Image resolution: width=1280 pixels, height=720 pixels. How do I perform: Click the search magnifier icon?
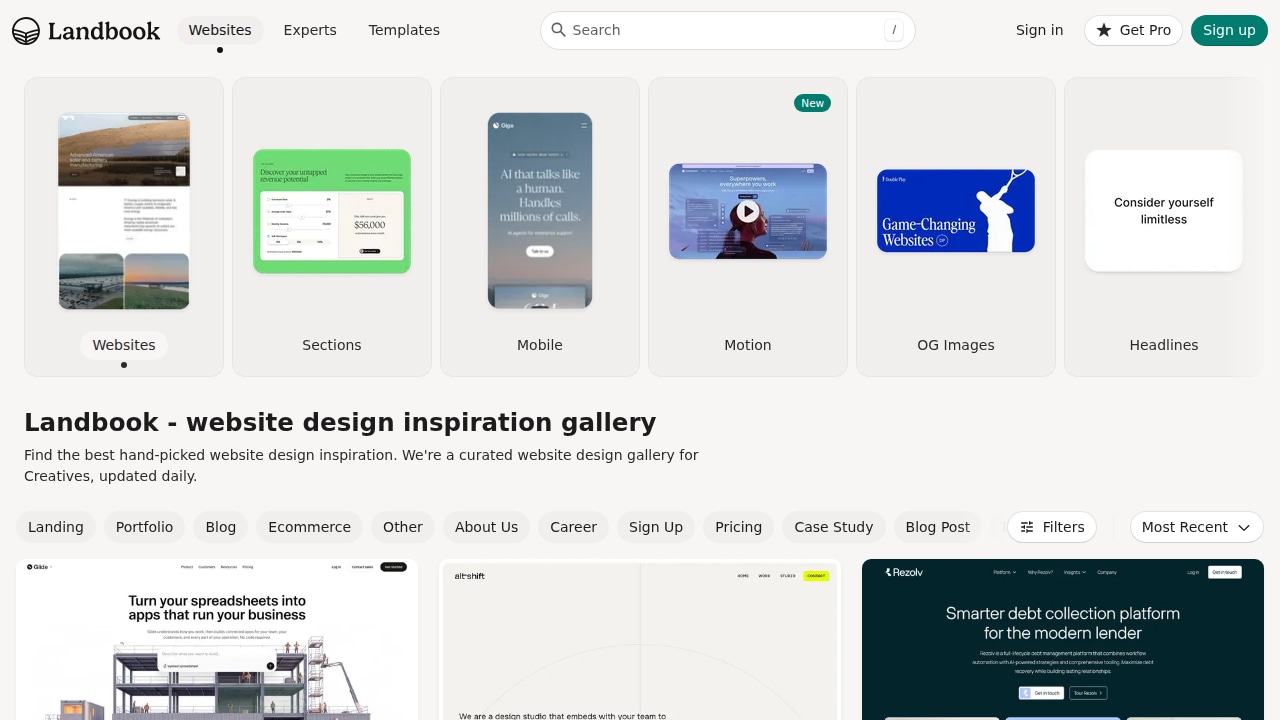click(x=559, y=30)
